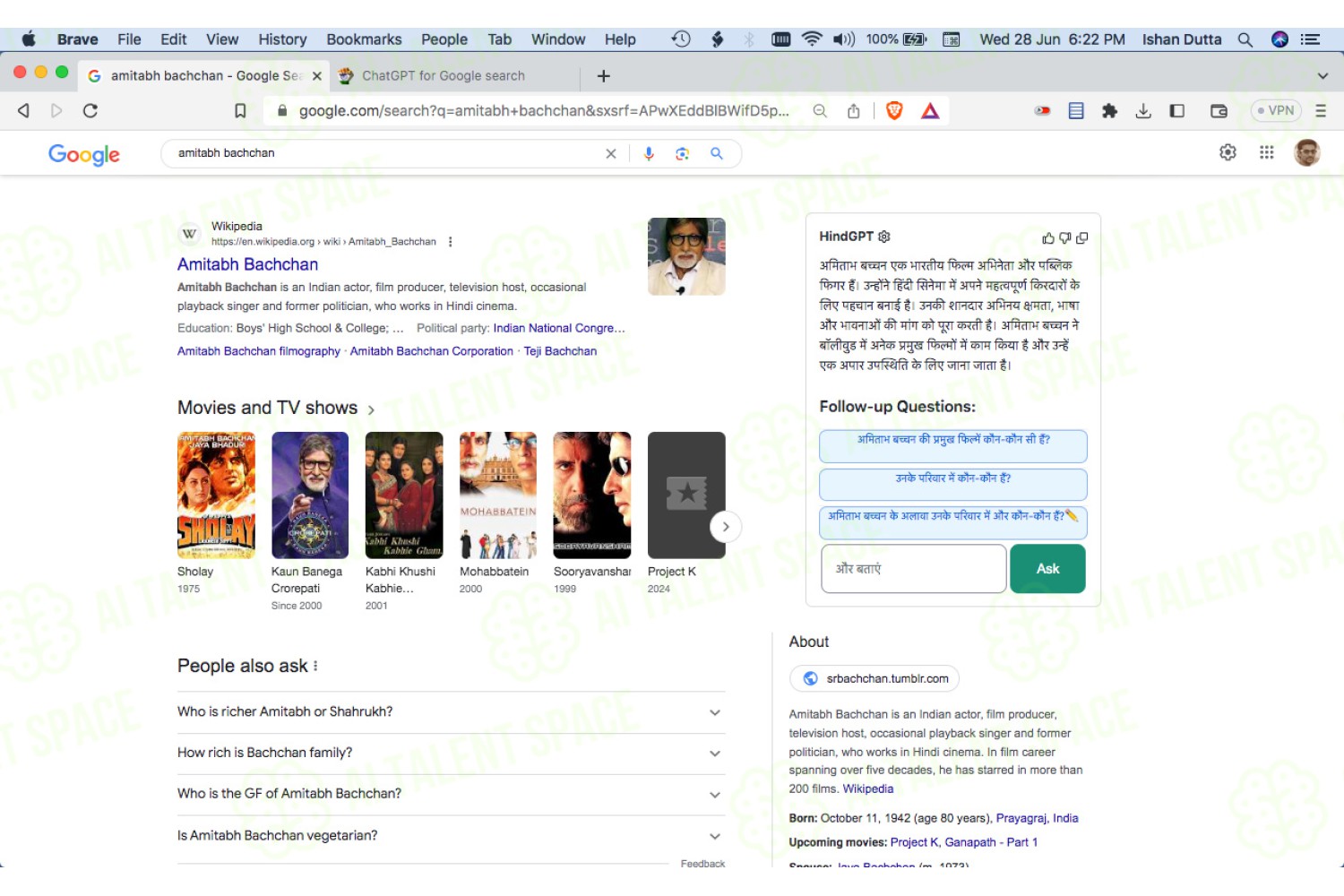Open the File menu

(x=129, y=39)
